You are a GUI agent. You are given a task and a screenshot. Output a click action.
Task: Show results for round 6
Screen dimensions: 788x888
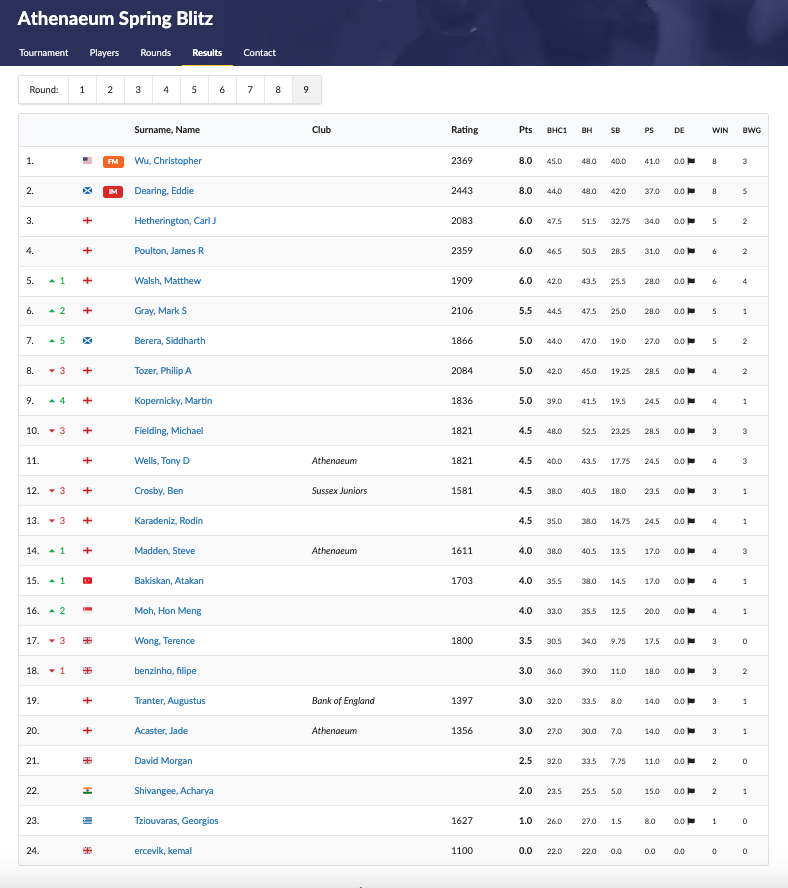222,89
